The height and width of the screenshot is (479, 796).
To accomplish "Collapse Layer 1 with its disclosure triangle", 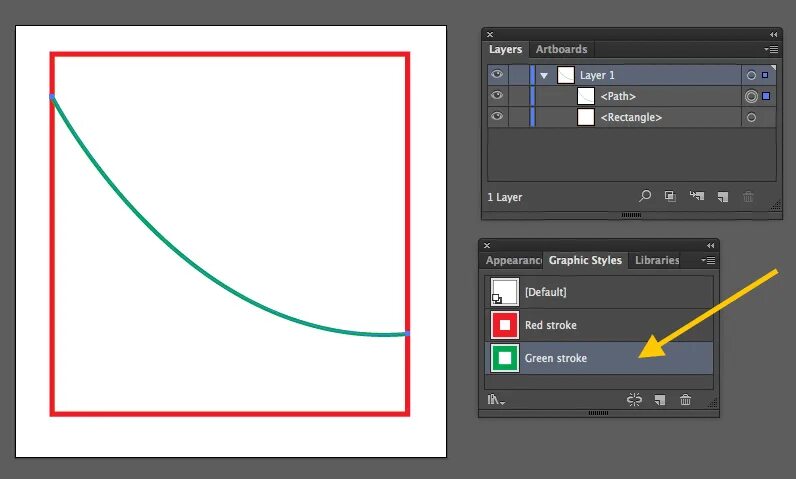I will [x=544, y=75].
